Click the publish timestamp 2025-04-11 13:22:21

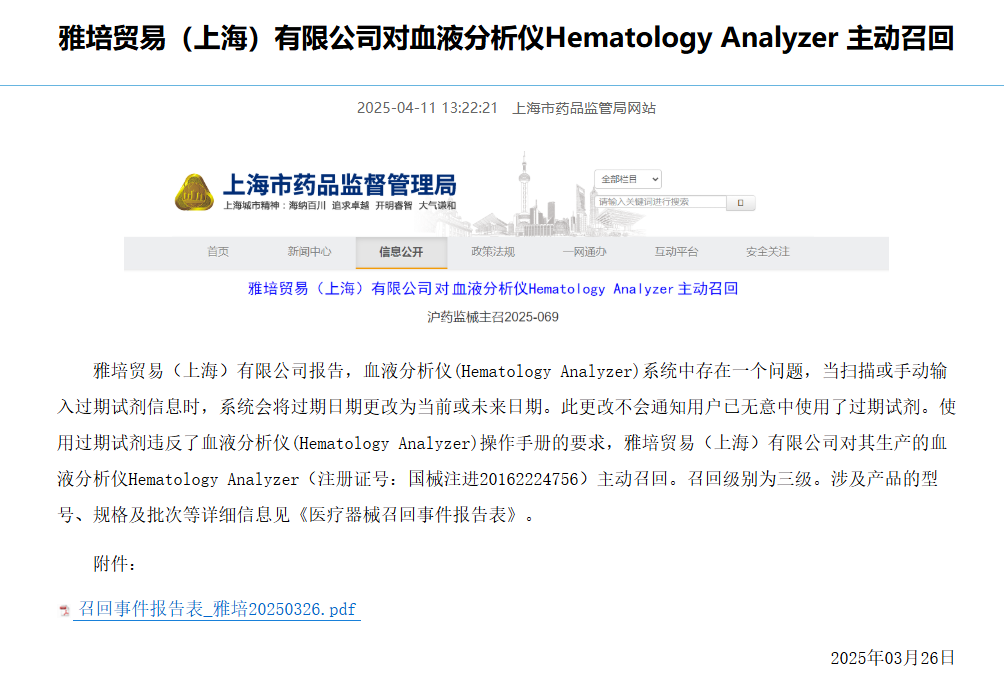[x=427, y=108]
